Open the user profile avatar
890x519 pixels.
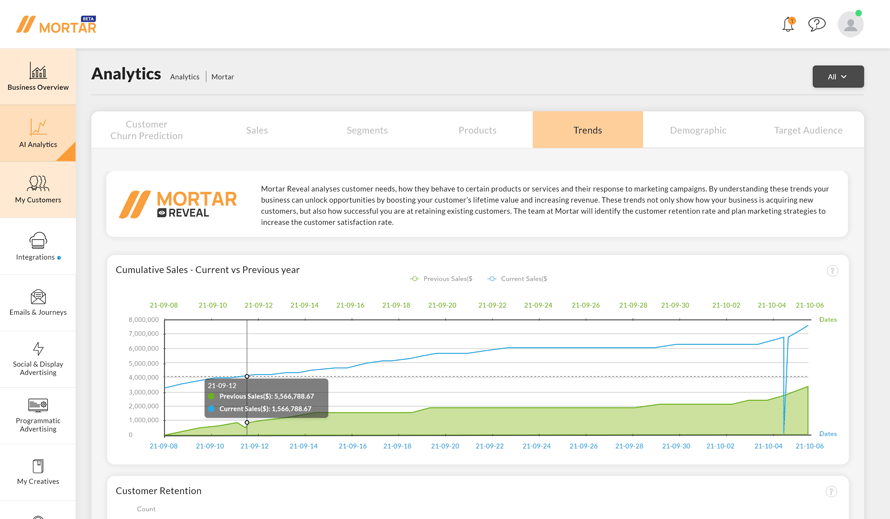(850, 24)
